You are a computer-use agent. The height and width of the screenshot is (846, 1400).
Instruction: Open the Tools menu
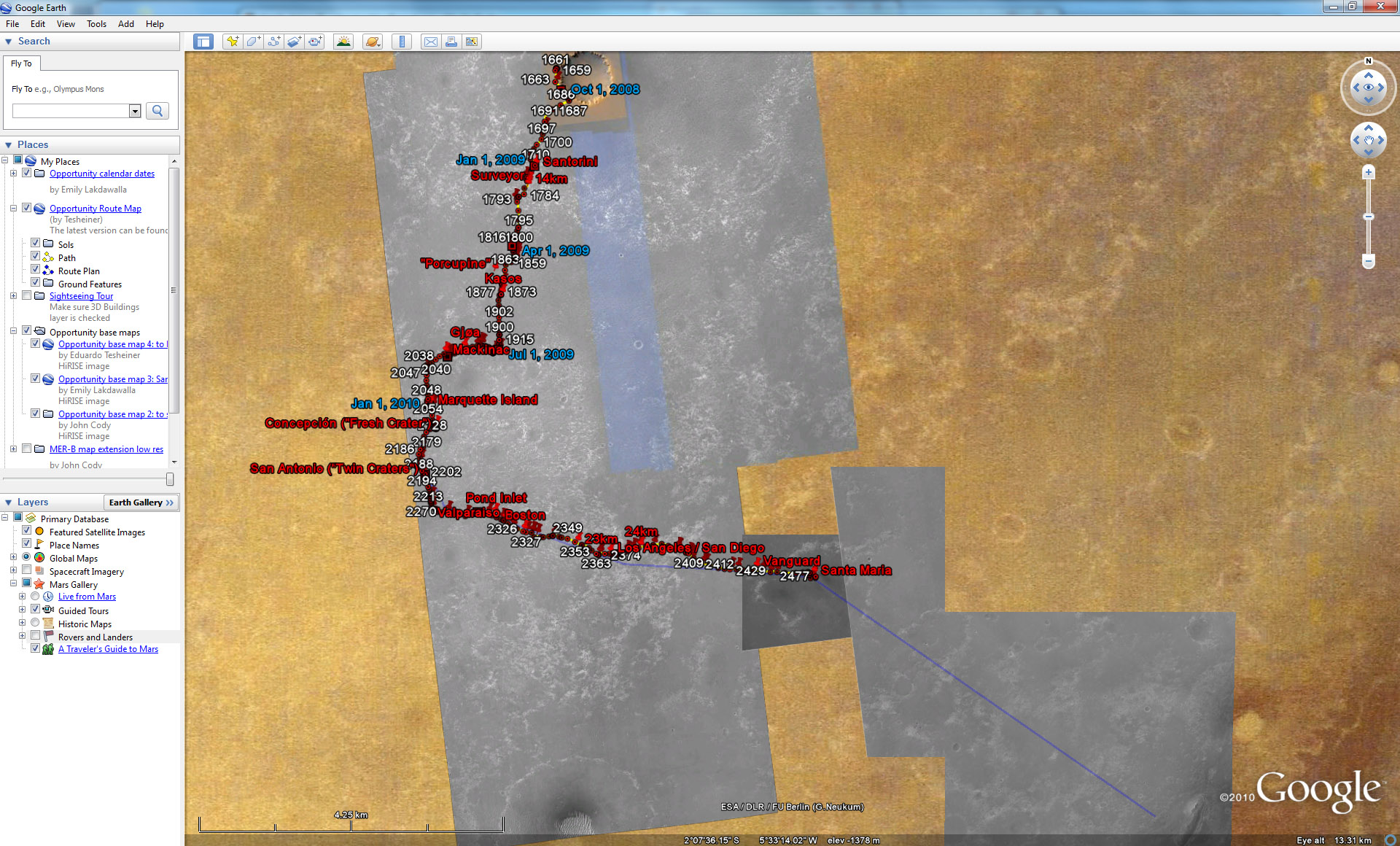[x=96, y=23]
